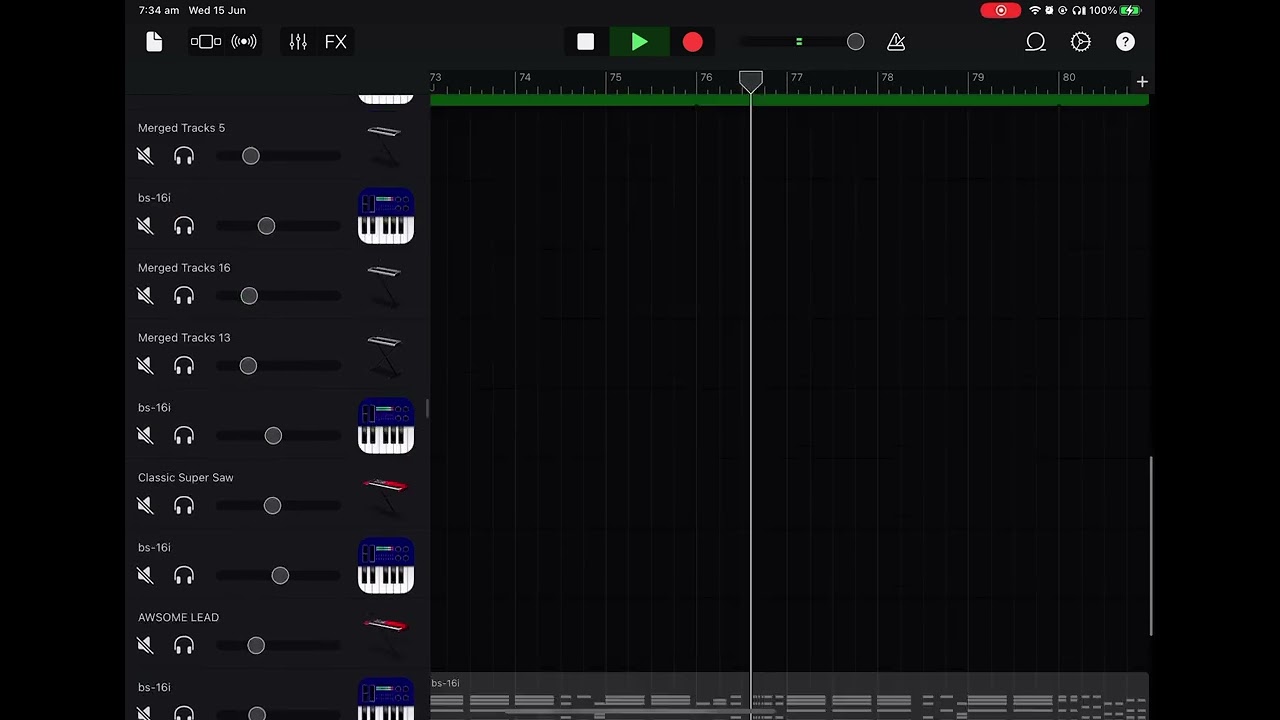
Task: Adjust volume of bs-16i below Merged Tracks 13
Action: [x=273, y=436]
